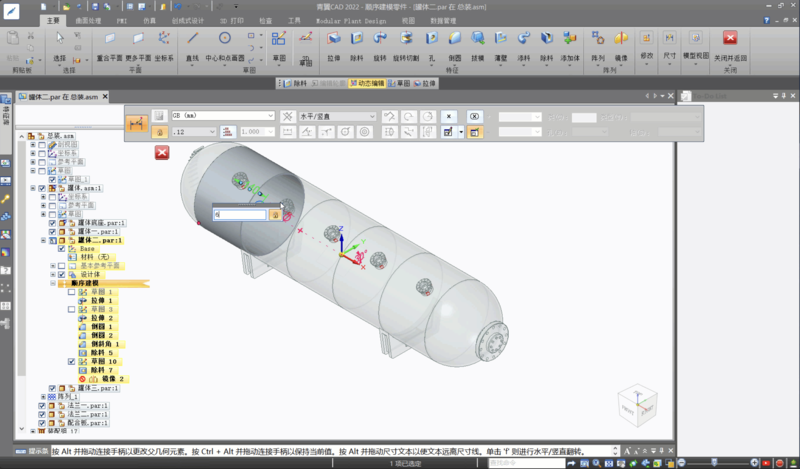Screen dimensions: 800x469
Task: Click the dimension value input field in viewport
Action: coord(242,214)
